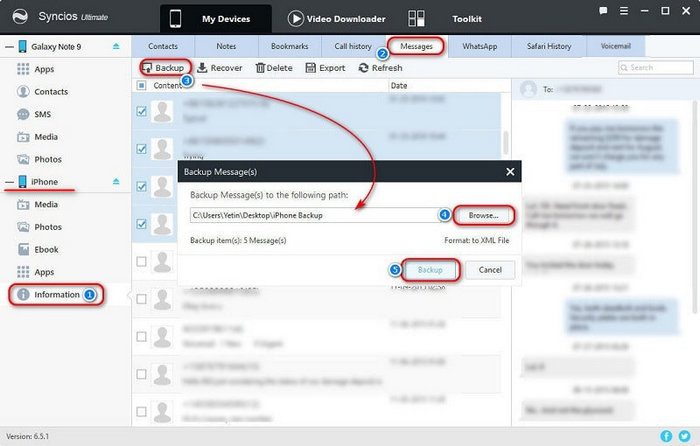Viewport: 700px width, 446px height.
Task: Check the eighth message checkbox
Action: click(141, 374)
